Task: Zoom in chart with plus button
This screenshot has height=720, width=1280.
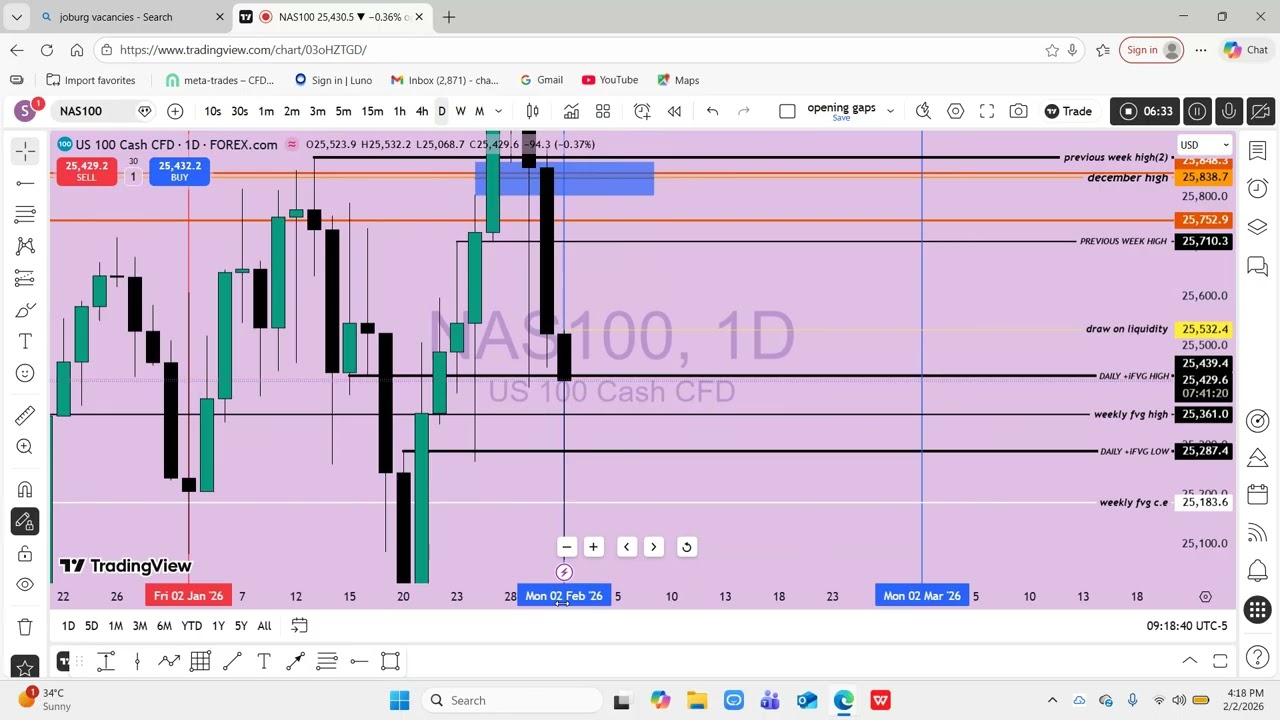Action: (x=593, y=547)
